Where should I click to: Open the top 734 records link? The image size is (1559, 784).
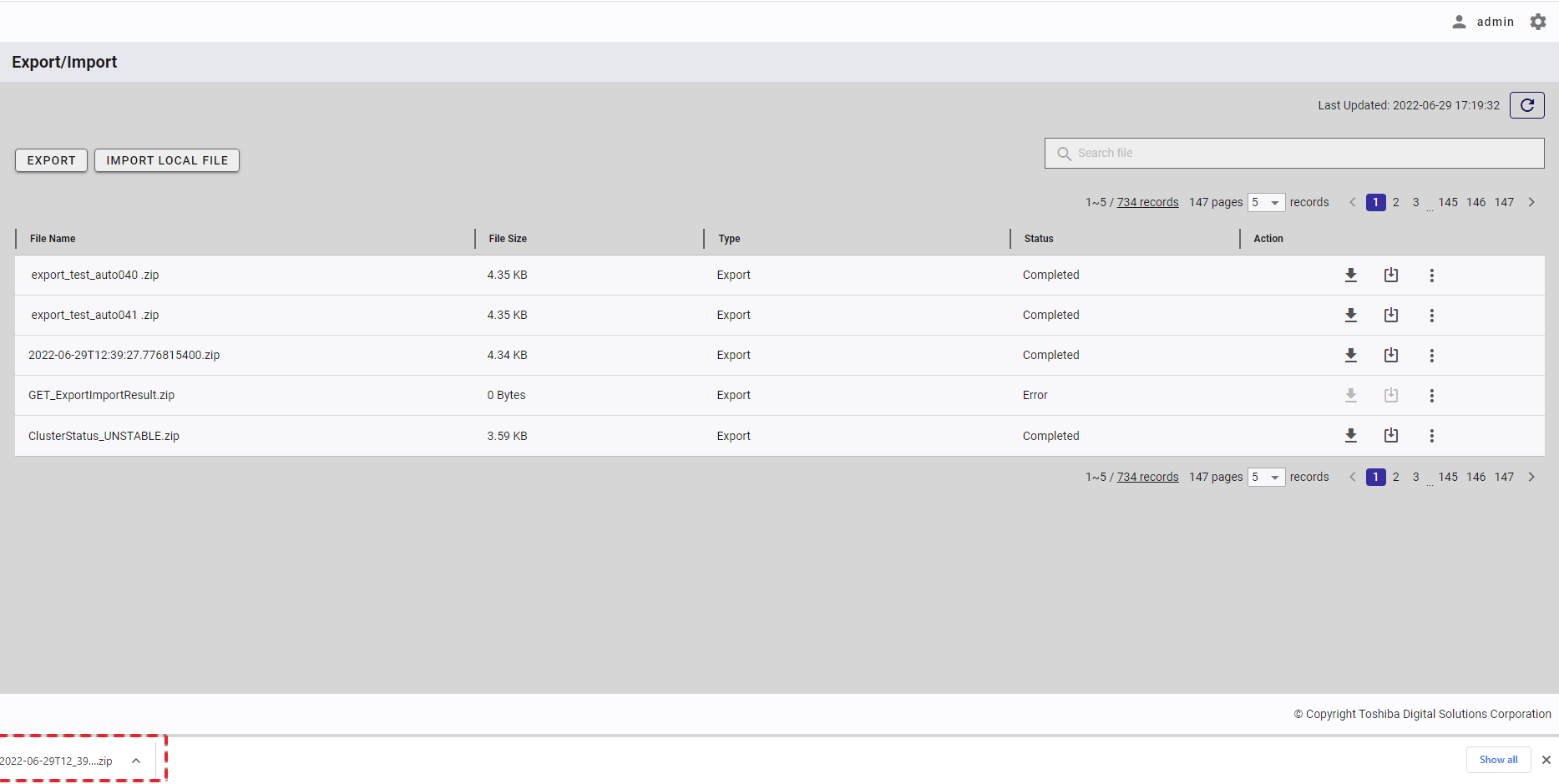click(x=1147, y=202)
